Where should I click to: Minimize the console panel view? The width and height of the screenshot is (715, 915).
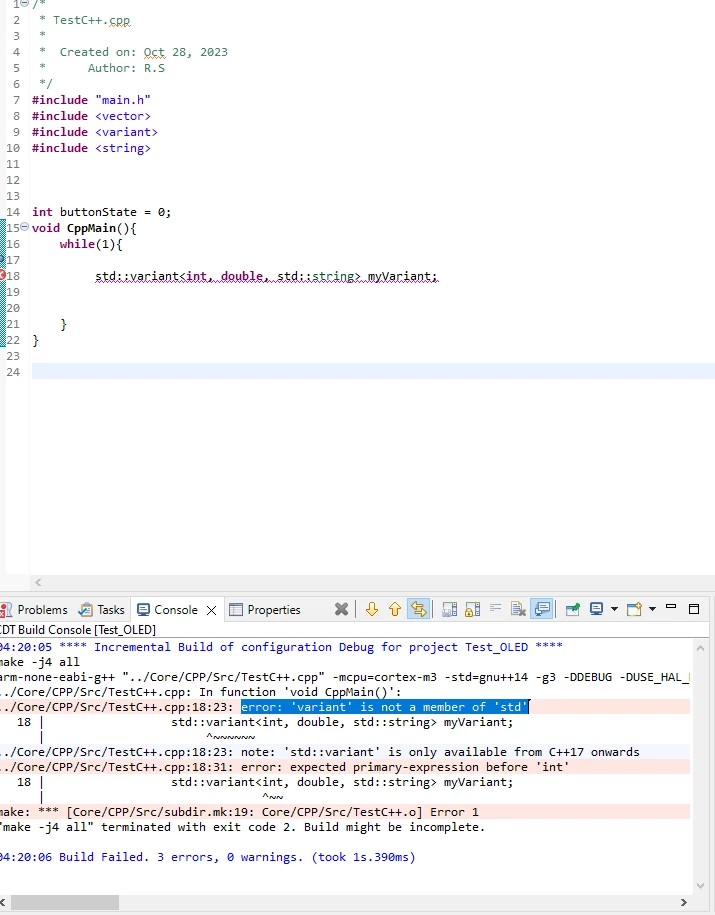[671, 608]
